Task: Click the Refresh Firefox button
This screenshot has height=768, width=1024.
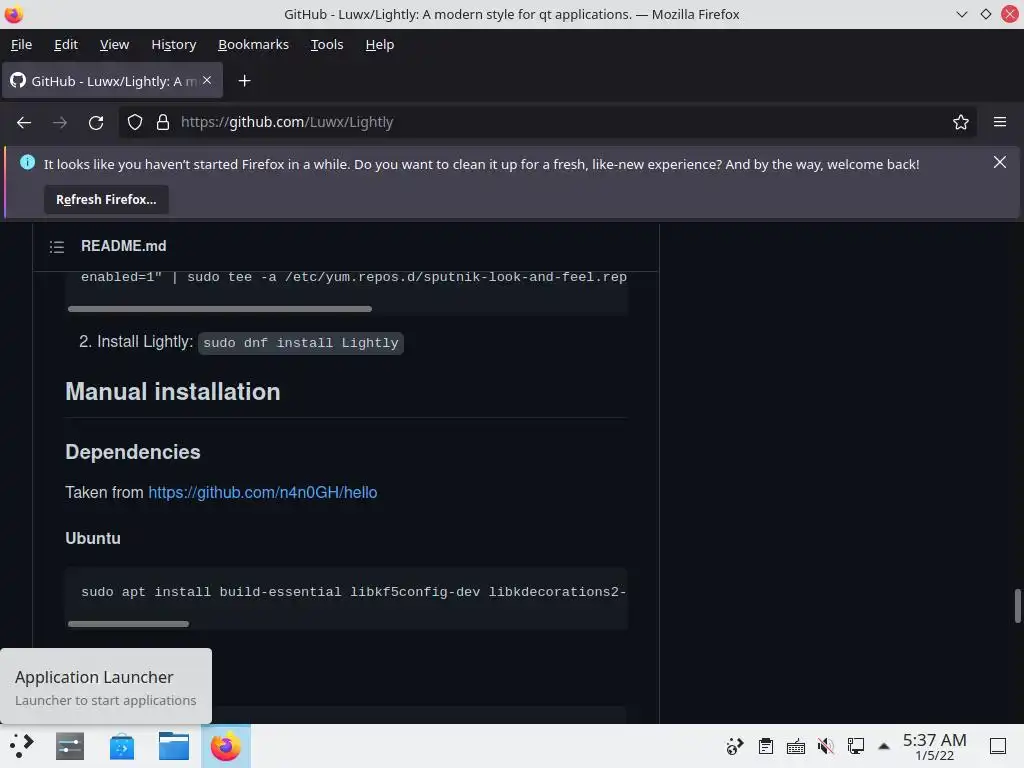Action: coord(106,199)
